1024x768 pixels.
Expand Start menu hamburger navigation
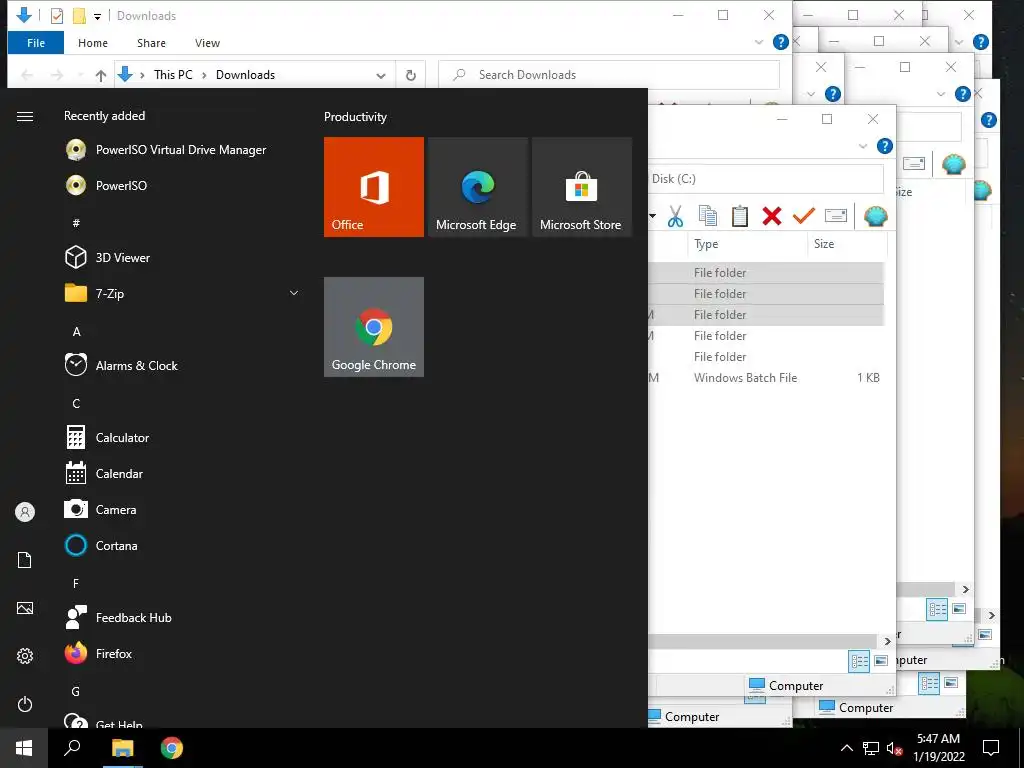(25, 116)
